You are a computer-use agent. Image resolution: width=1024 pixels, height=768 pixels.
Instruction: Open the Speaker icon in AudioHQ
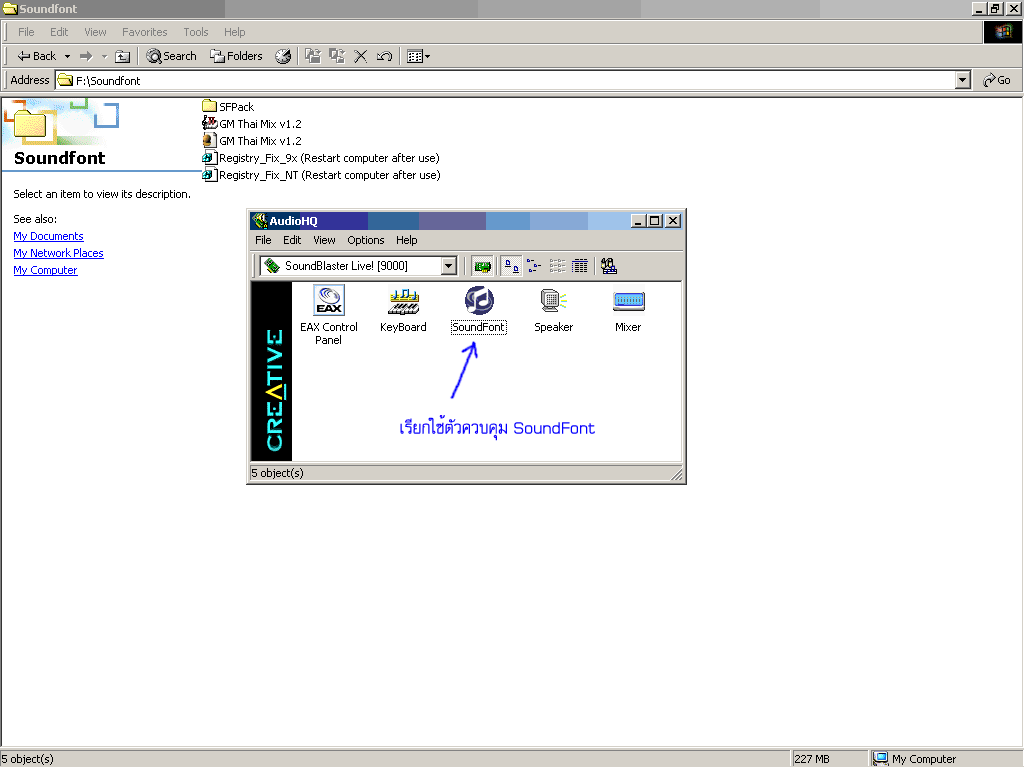[x=553, y=310]
